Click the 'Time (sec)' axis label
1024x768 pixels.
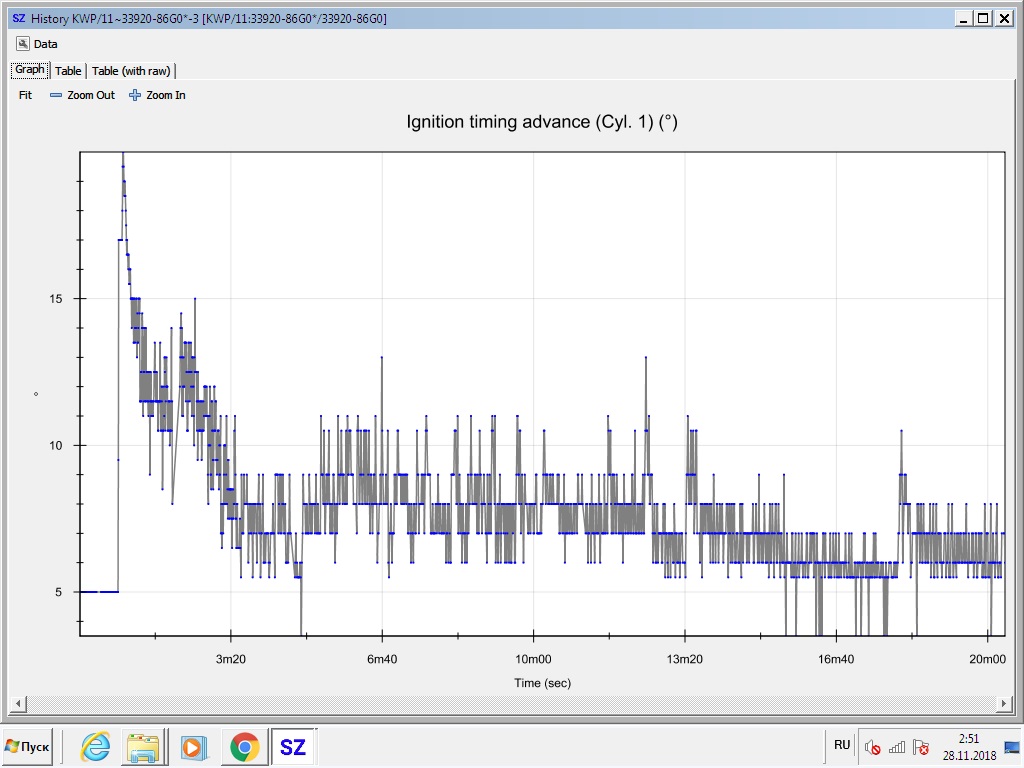(543, 683)
